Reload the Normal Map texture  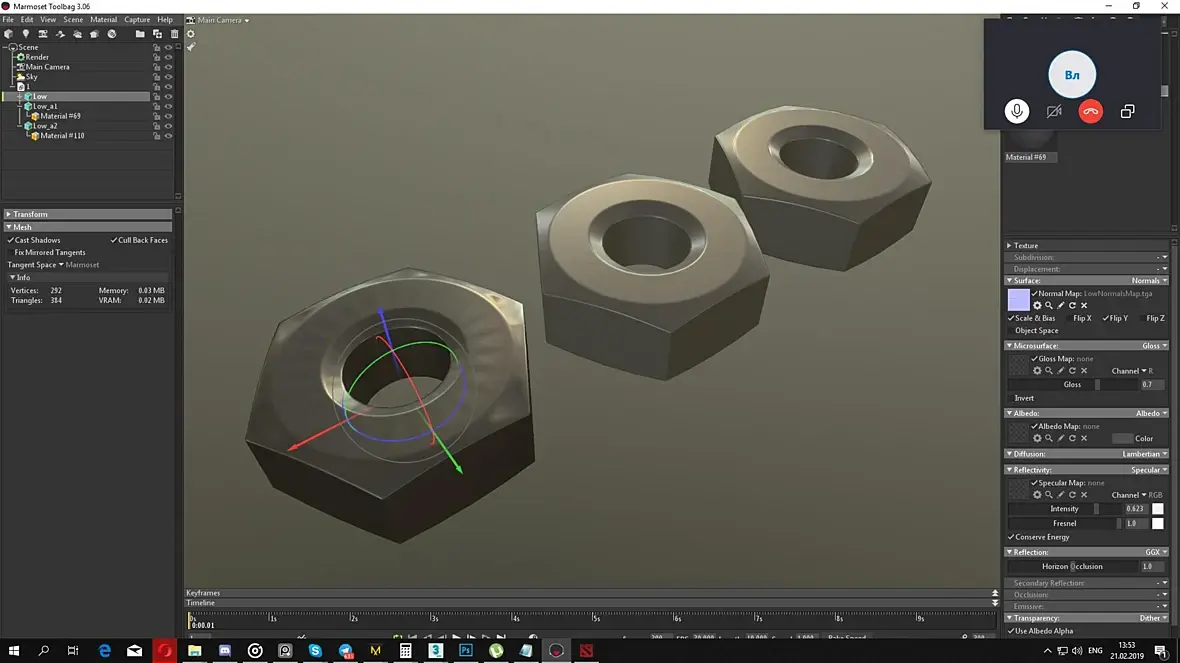click(x=1072, y=306)
